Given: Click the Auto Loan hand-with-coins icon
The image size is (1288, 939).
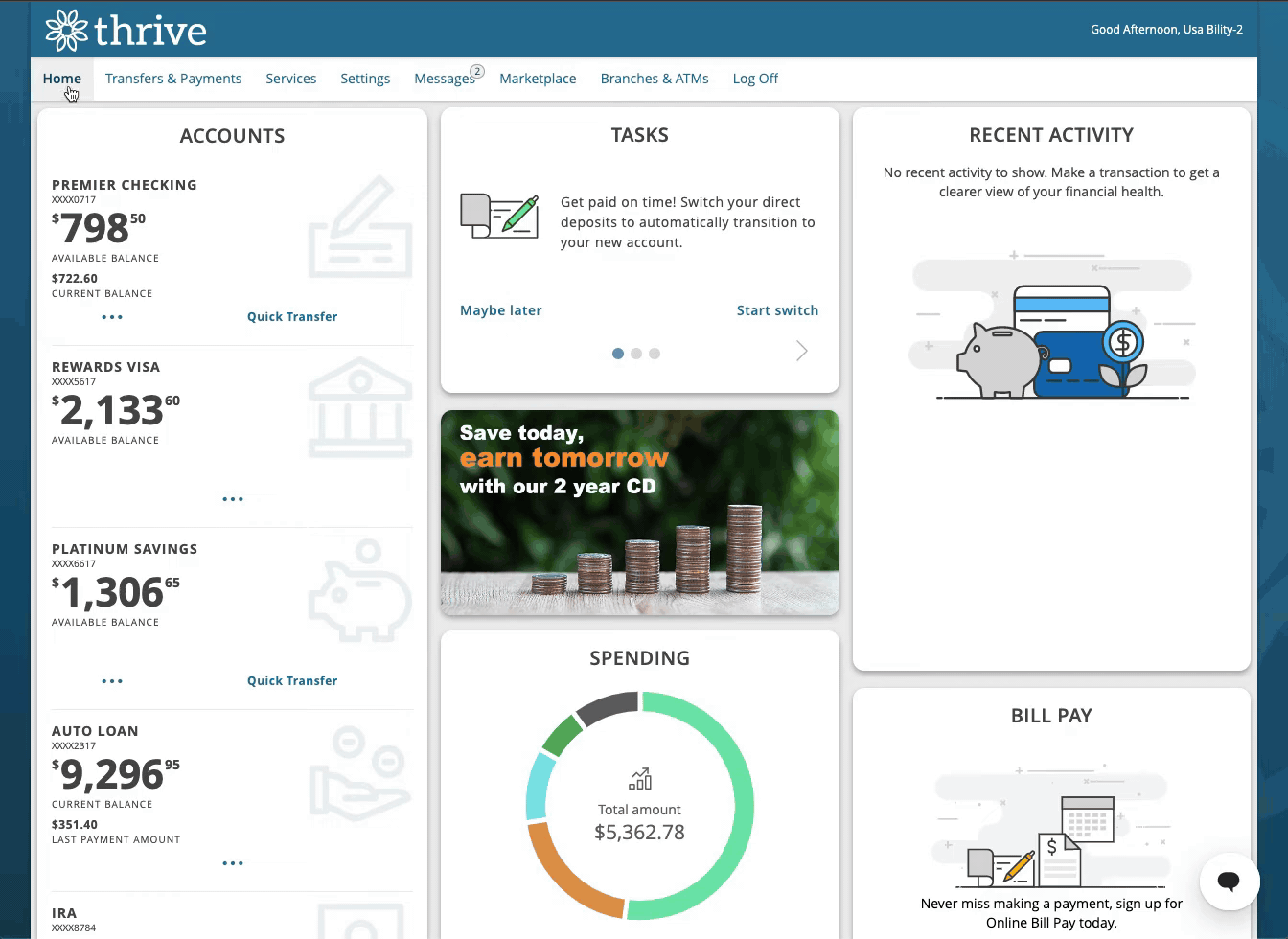Looking at the screenshot, I should pos(360,772).
